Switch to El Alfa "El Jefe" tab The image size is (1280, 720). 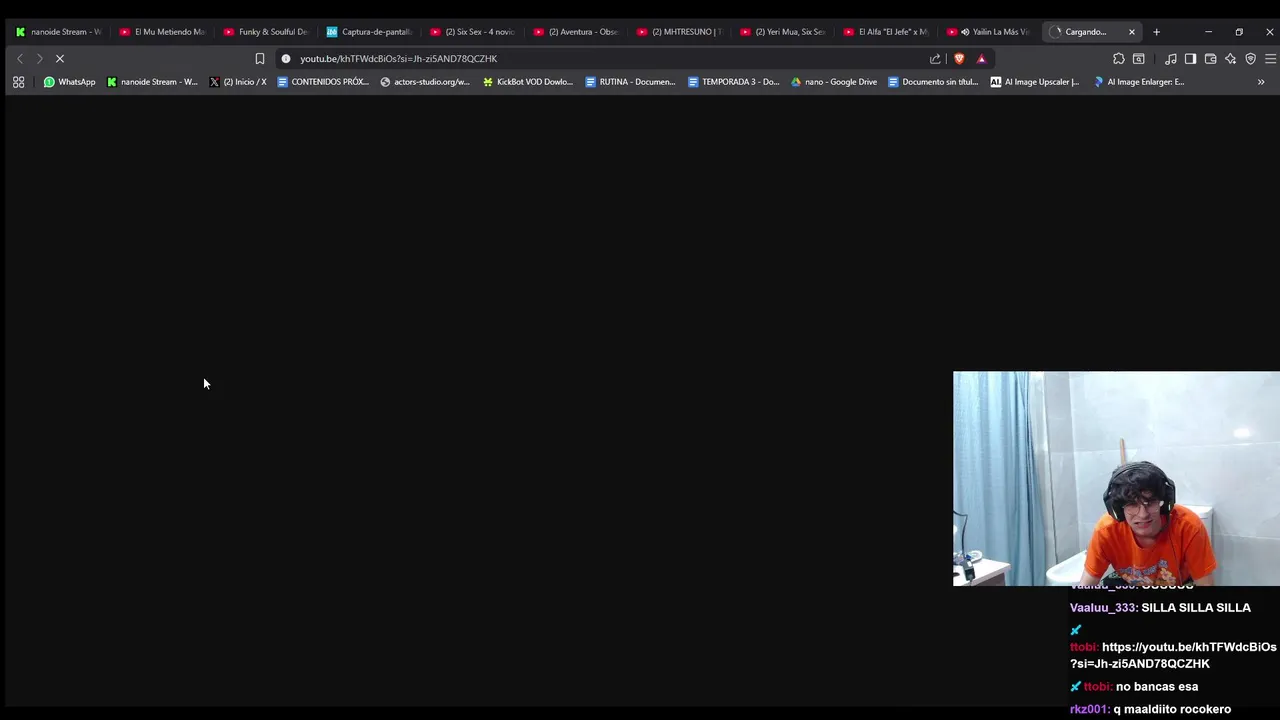pyautogui.click(x=887, y=32)
